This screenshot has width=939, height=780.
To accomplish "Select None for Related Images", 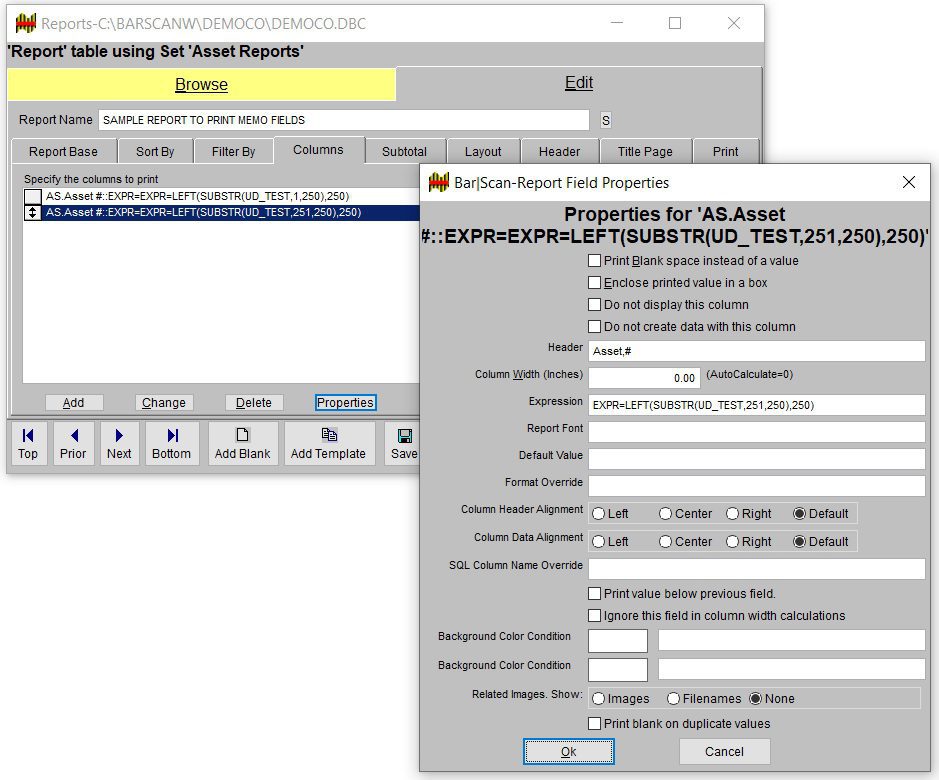I will coord(756,699).
